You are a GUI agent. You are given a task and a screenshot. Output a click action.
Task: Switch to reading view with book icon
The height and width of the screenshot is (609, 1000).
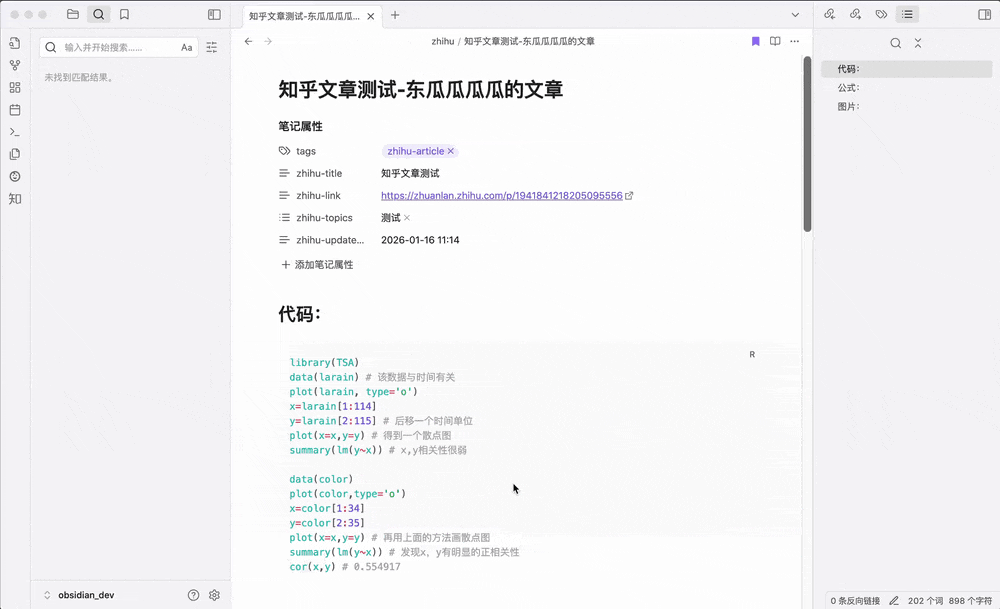click(x=775, y=41)
